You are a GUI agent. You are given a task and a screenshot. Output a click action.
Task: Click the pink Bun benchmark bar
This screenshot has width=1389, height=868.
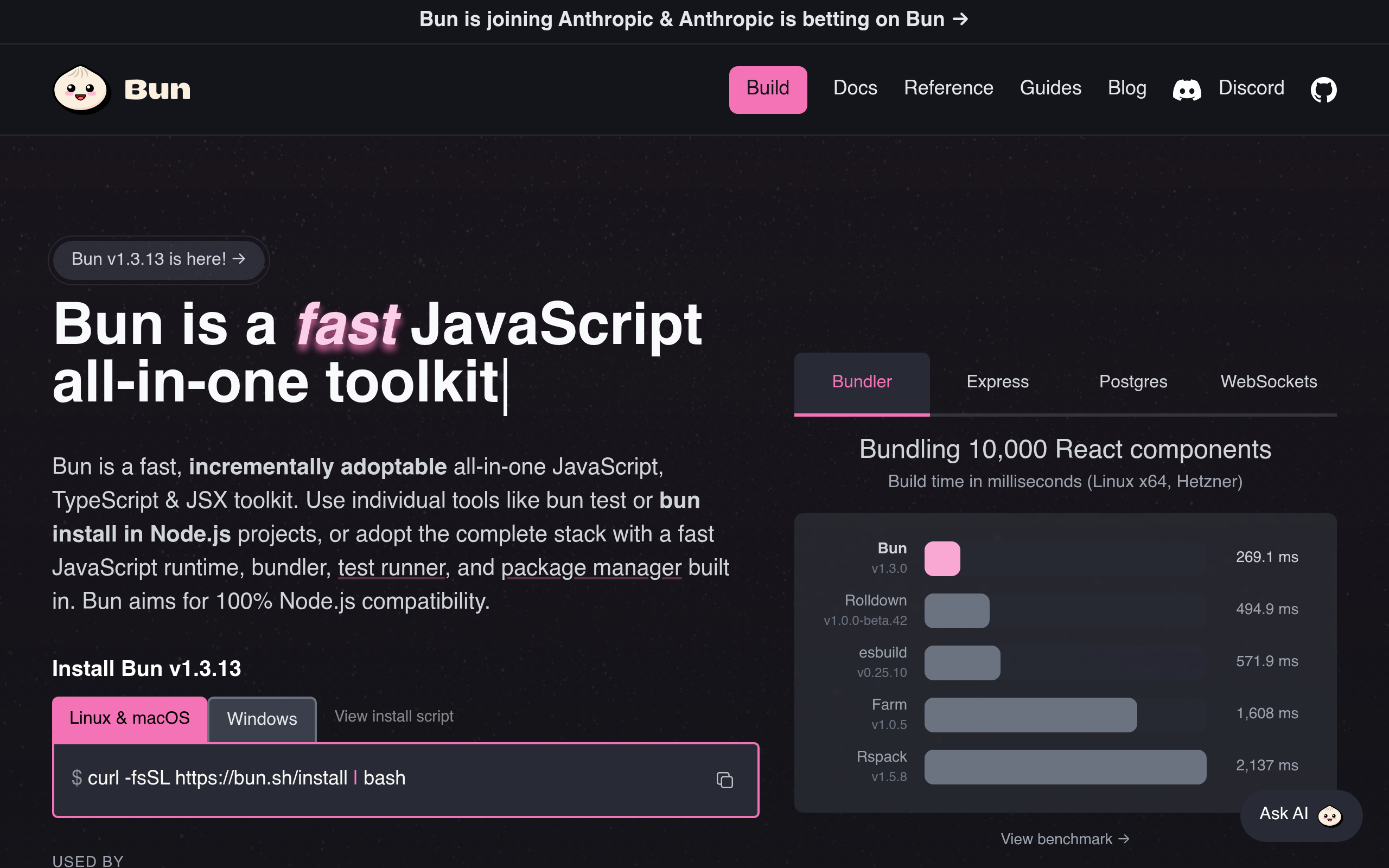click(942, 558)
